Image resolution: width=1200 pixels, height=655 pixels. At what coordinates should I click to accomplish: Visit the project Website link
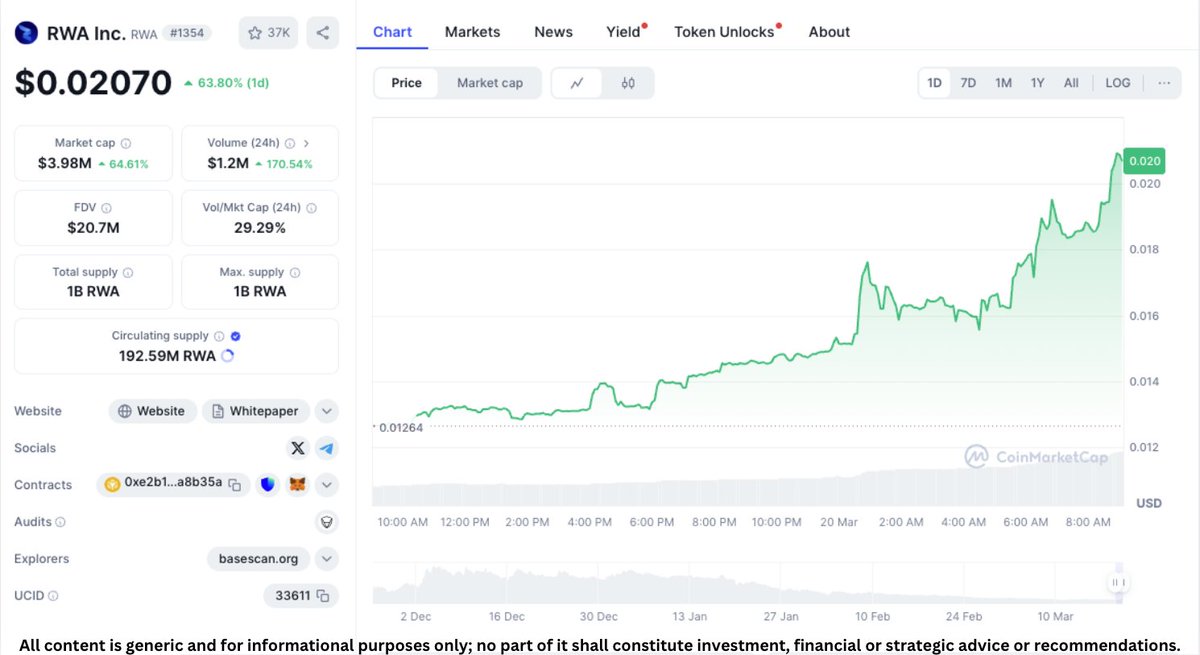pos(152,411)
